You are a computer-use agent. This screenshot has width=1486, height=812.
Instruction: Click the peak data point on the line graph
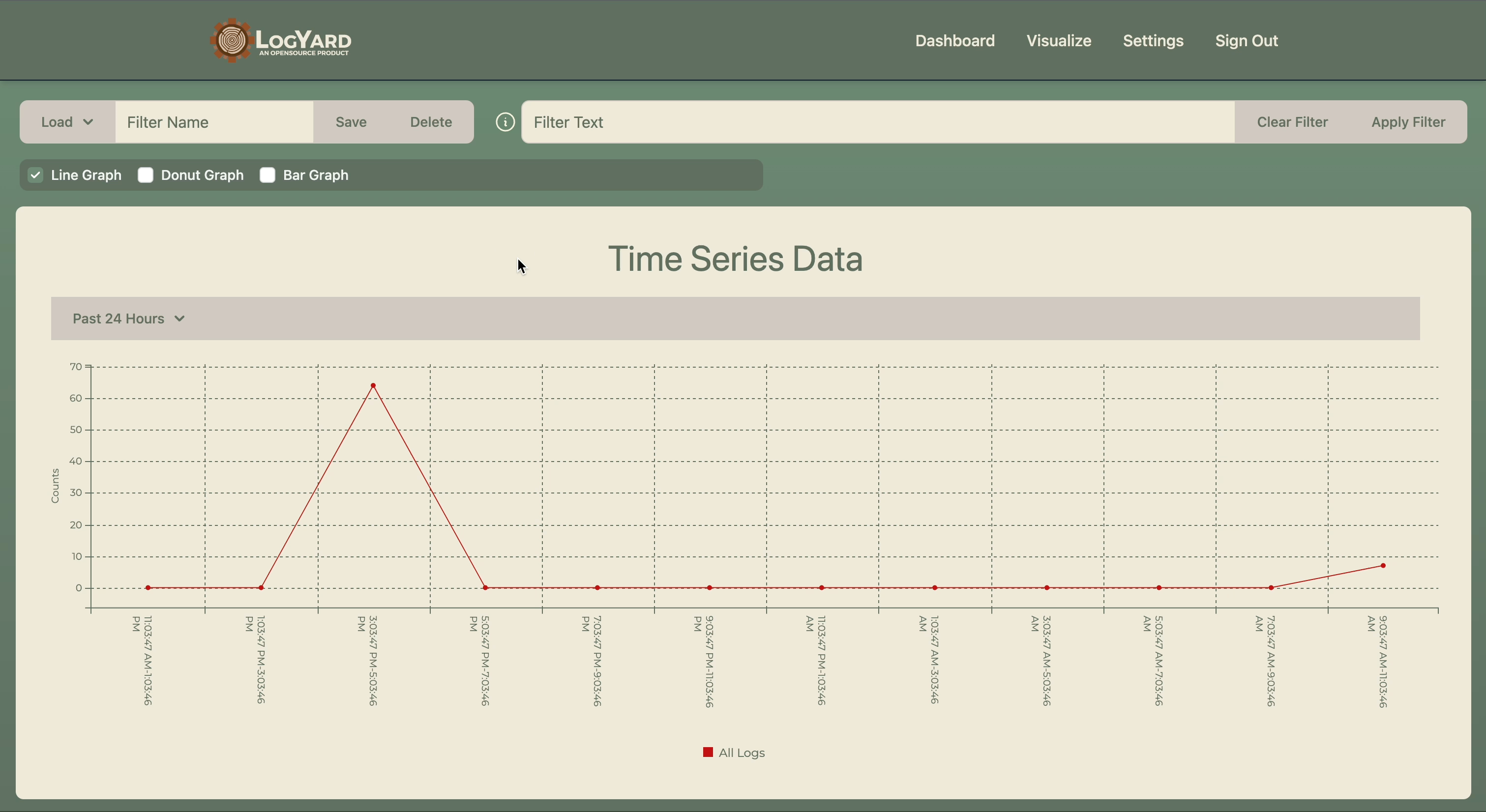373,385
